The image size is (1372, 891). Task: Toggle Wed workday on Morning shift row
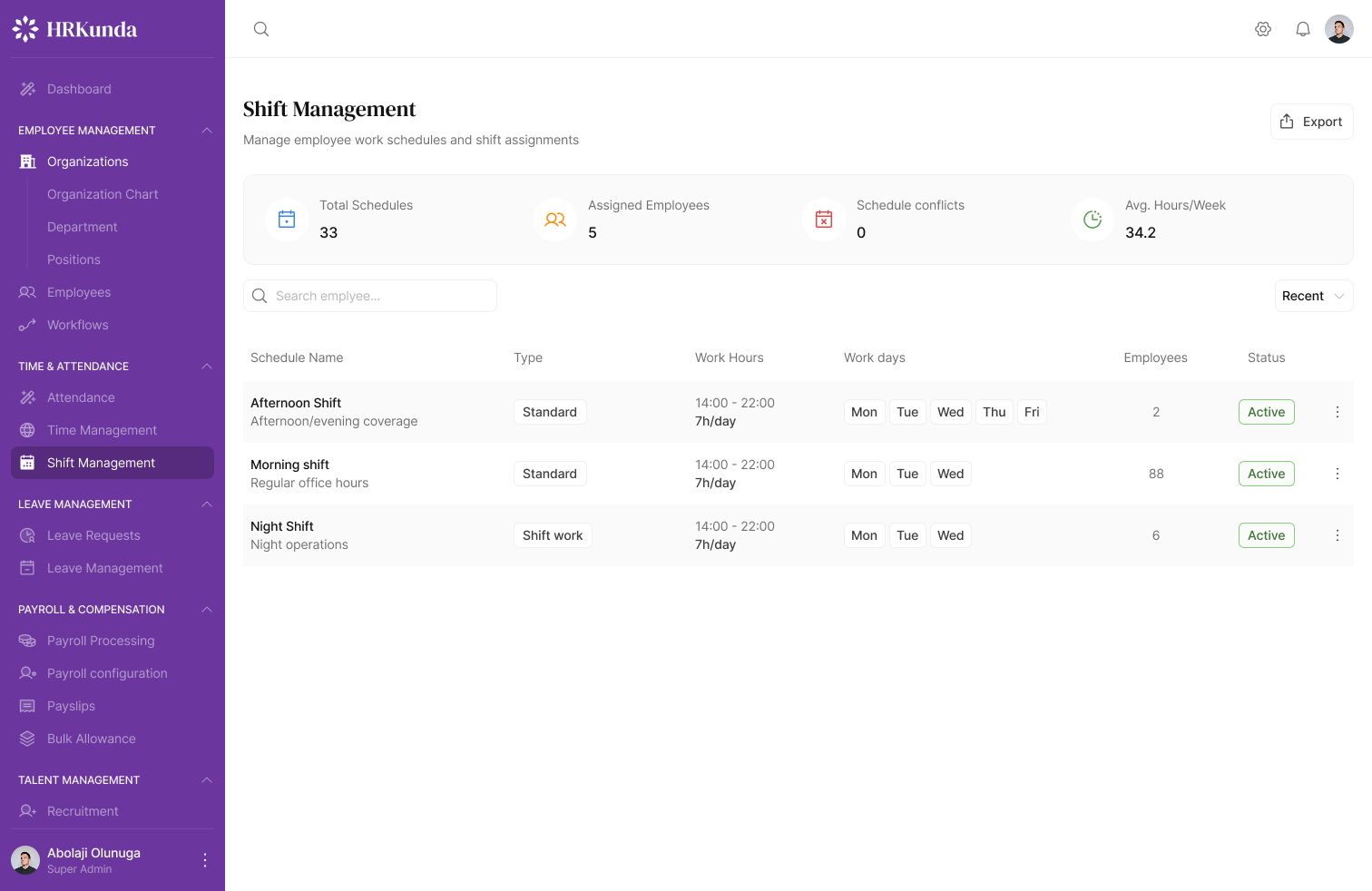950,473
